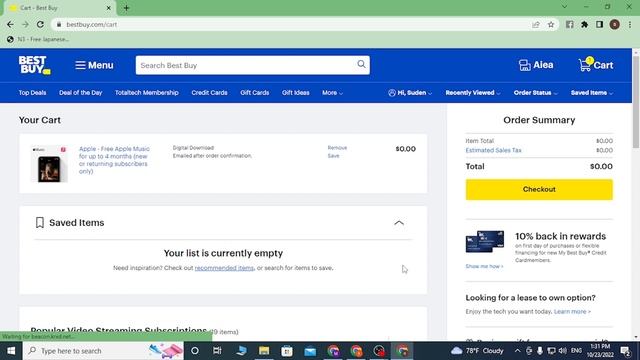Image resolution: width=640 pixels, height=360 pixels.
Task: Open Microsoft Store from taskbar
Action: [287, 351]
